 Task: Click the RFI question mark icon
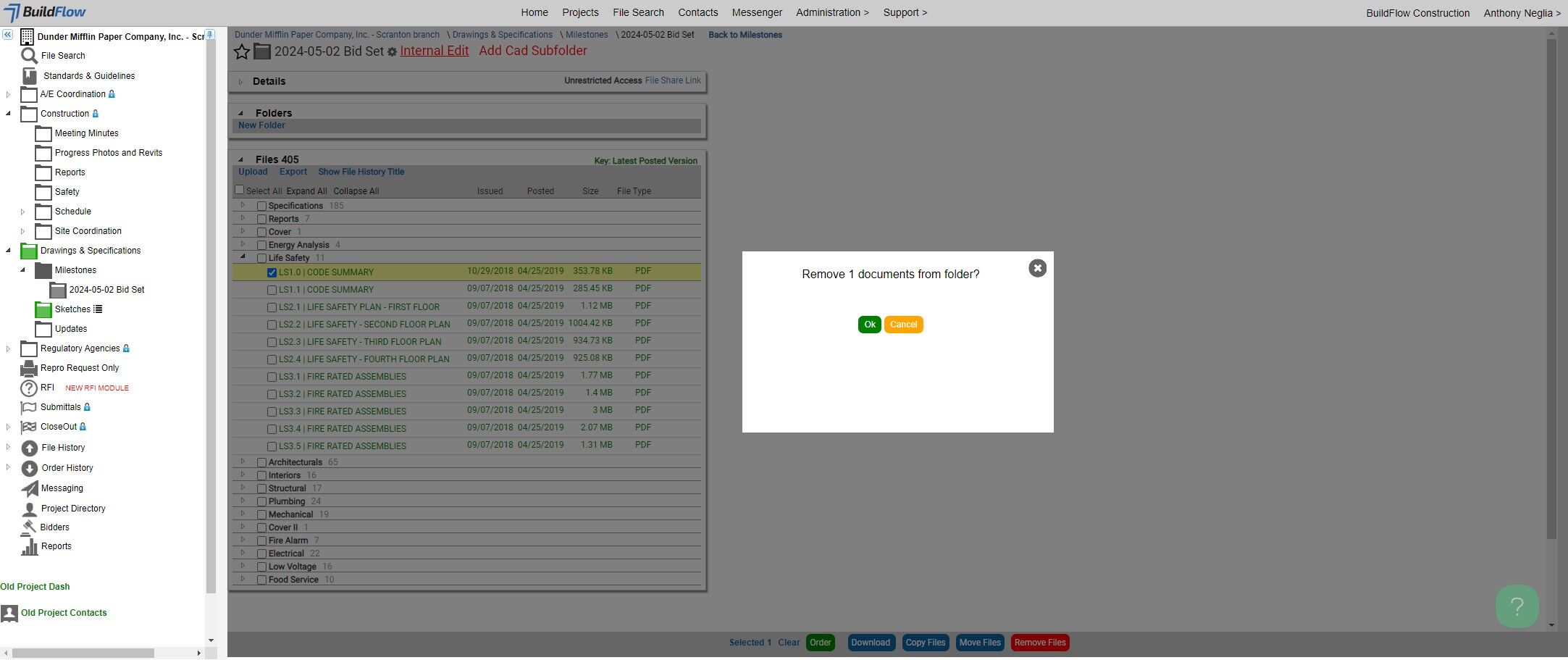click(x=29, y=388)
